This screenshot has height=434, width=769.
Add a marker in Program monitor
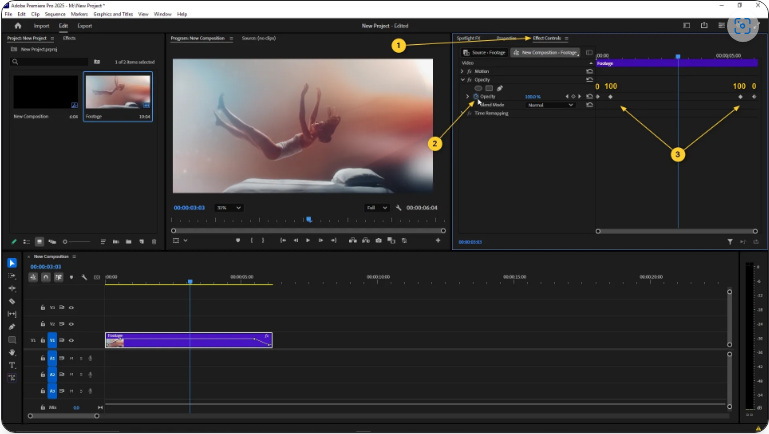(x=238, y=240)
